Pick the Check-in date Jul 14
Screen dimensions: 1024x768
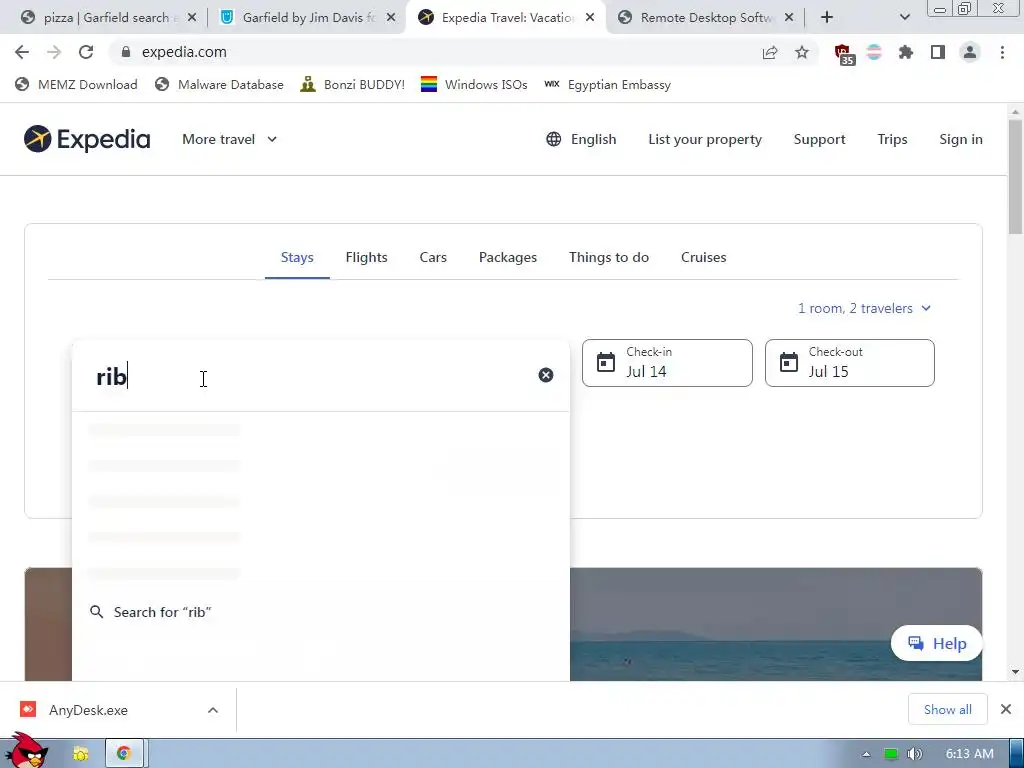pyautogui.click(x=667, y=363)
